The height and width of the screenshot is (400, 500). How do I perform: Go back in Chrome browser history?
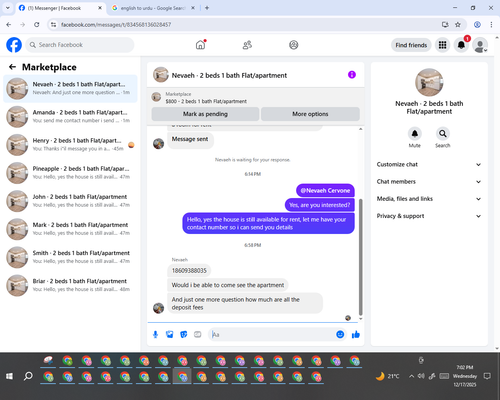(9, 25)
